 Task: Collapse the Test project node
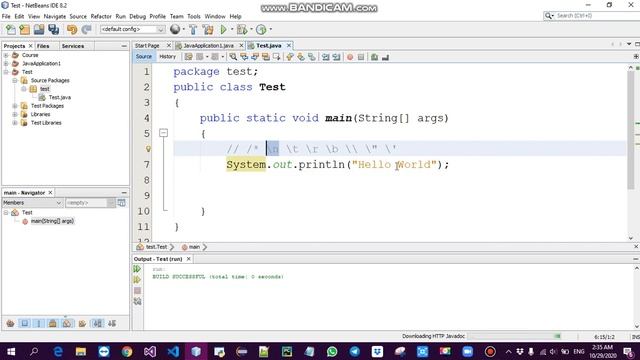pos(6,72)
